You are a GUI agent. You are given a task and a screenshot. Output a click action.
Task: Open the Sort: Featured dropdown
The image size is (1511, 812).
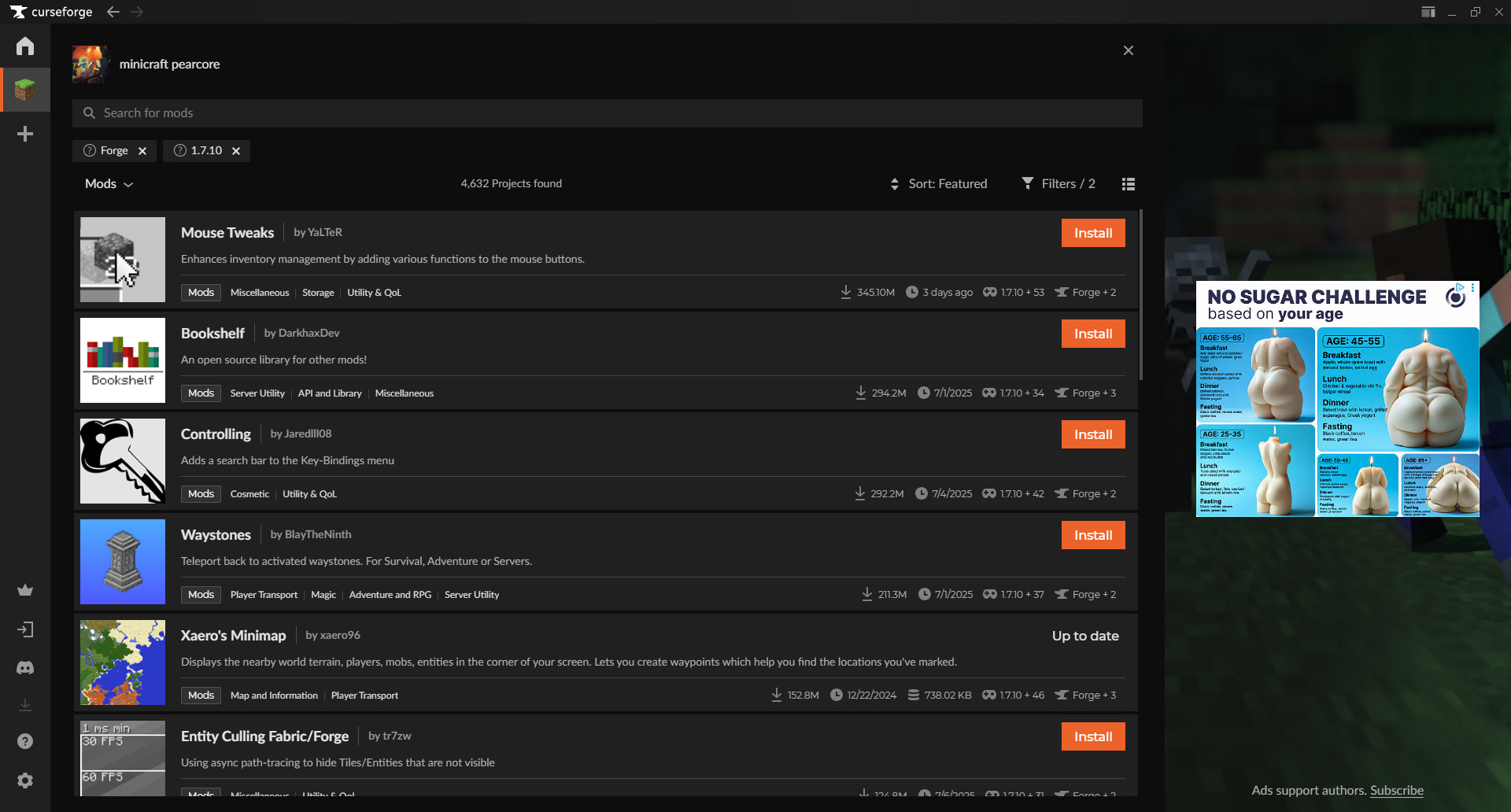tap(939, 184)
